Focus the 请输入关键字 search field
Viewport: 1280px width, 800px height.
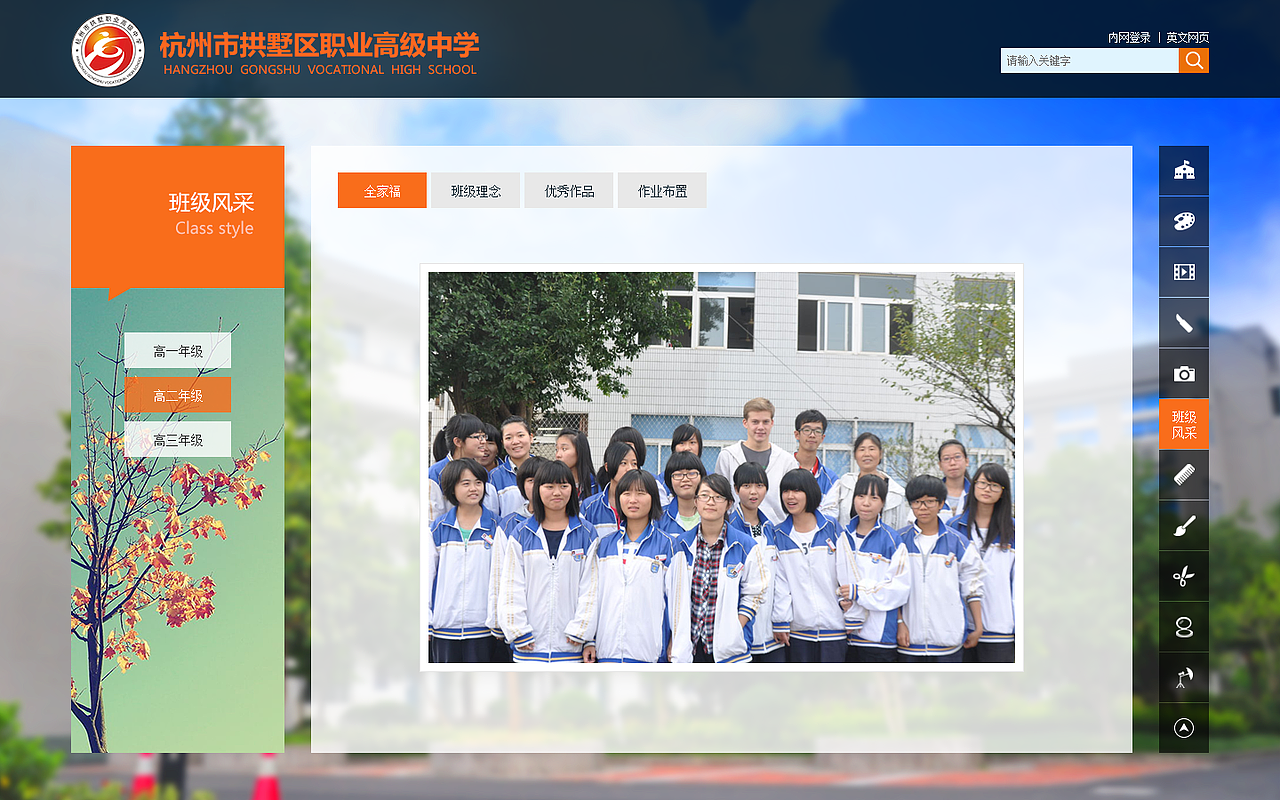pyautogui.click(x=1090, y=61)
